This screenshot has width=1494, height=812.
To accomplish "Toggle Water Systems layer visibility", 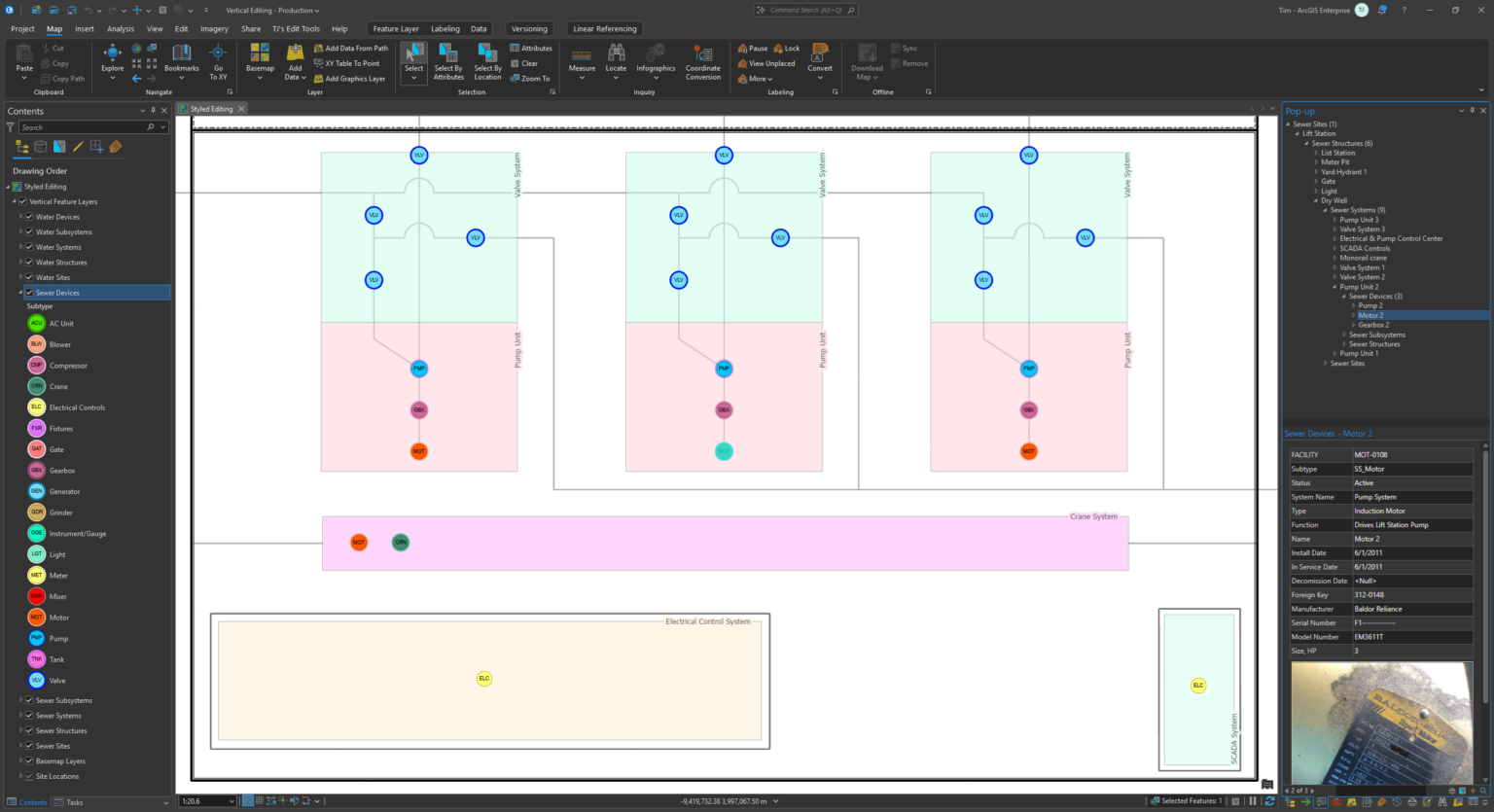I will click(29, 247).
